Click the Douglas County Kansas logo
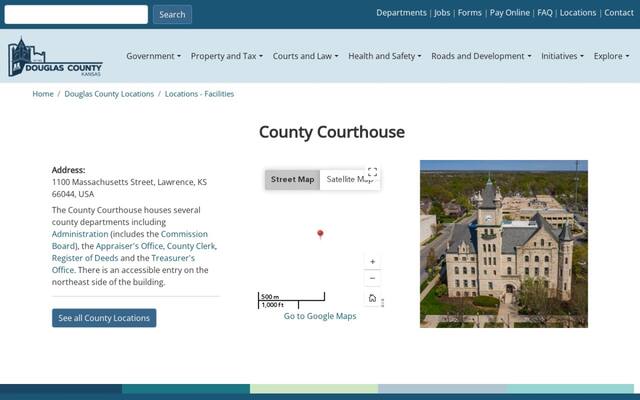 55,57
